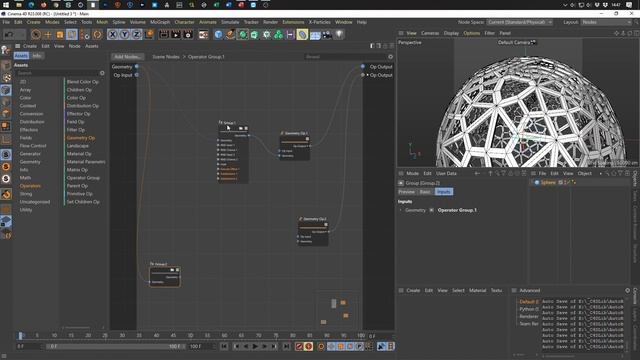Screen dimensions: 640x360
Task: Select the Math asset category
Action: [x=25, y=178]
